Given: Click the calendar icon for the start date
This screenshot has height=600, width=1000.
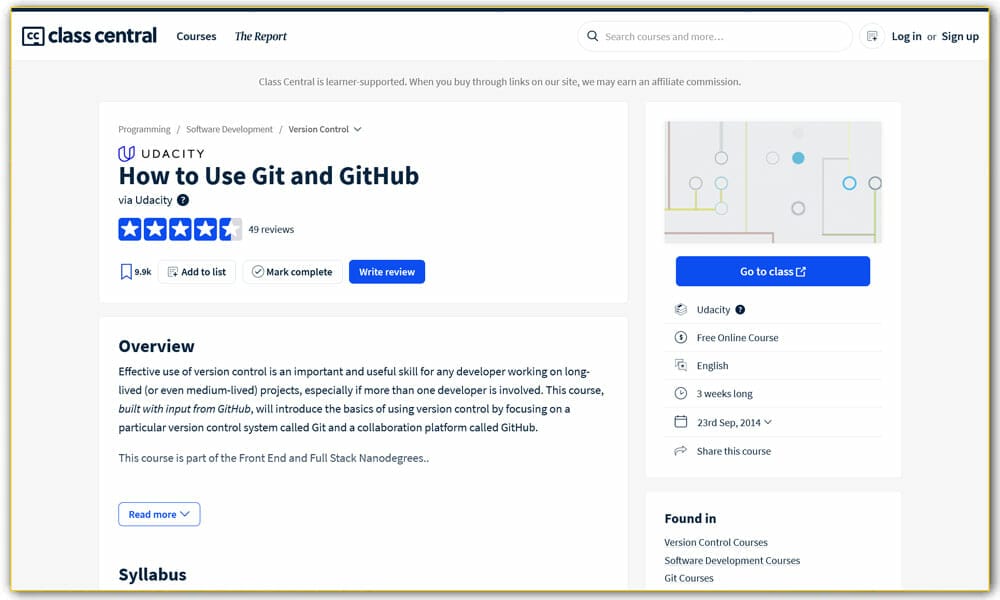Looking at the screenshot, I should coord(681,421).
